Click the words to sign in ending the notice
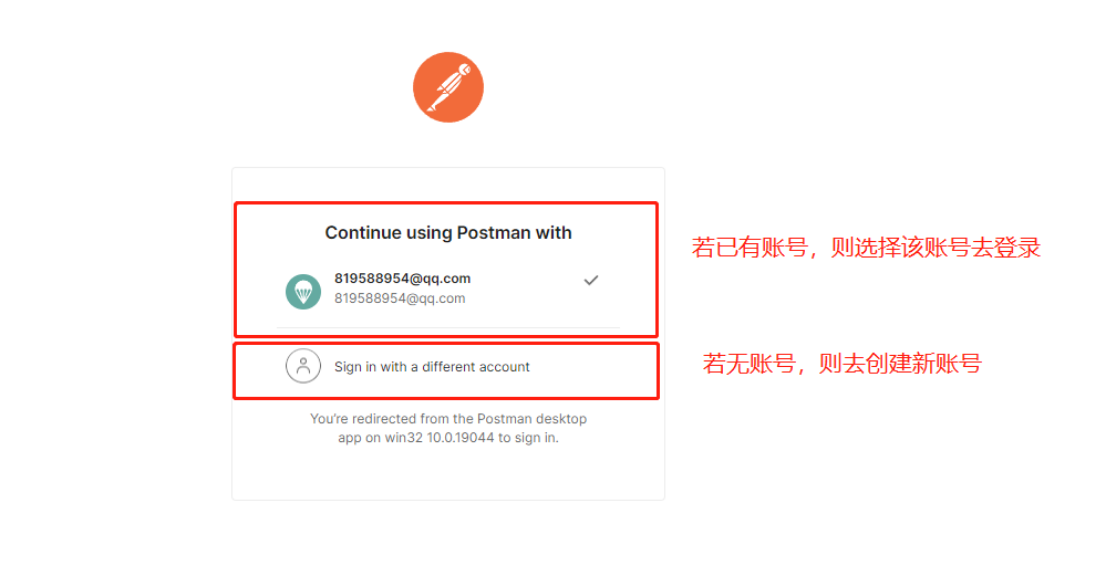 tap(528, 438)
